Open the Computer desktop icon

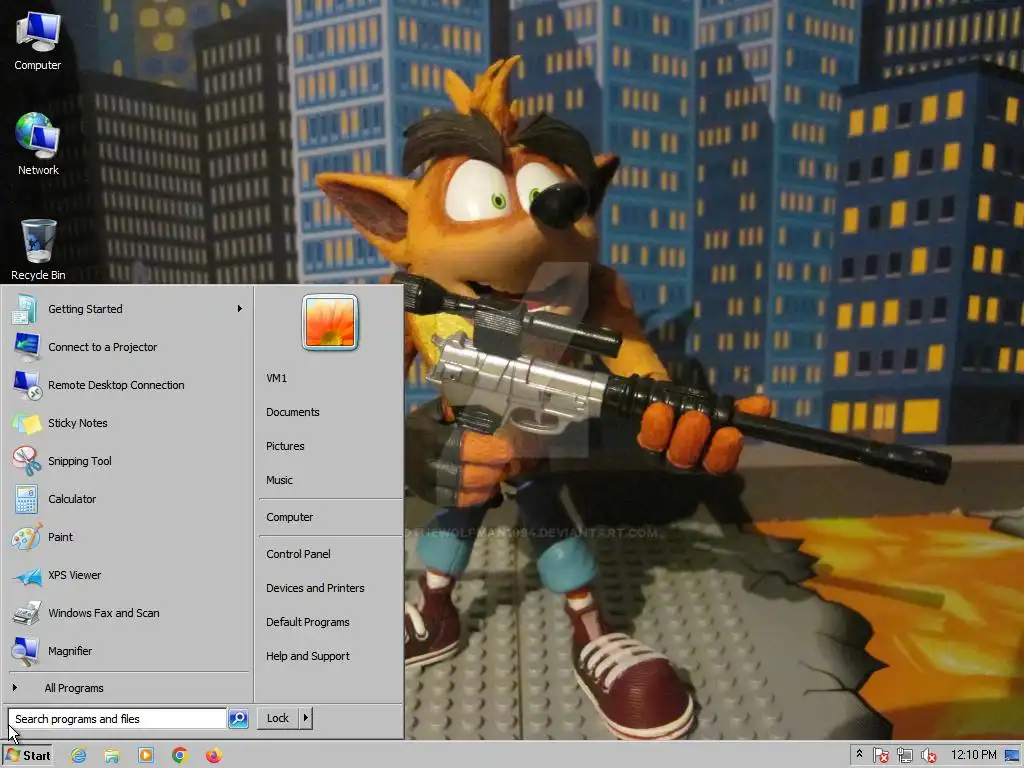pos(37,39)
